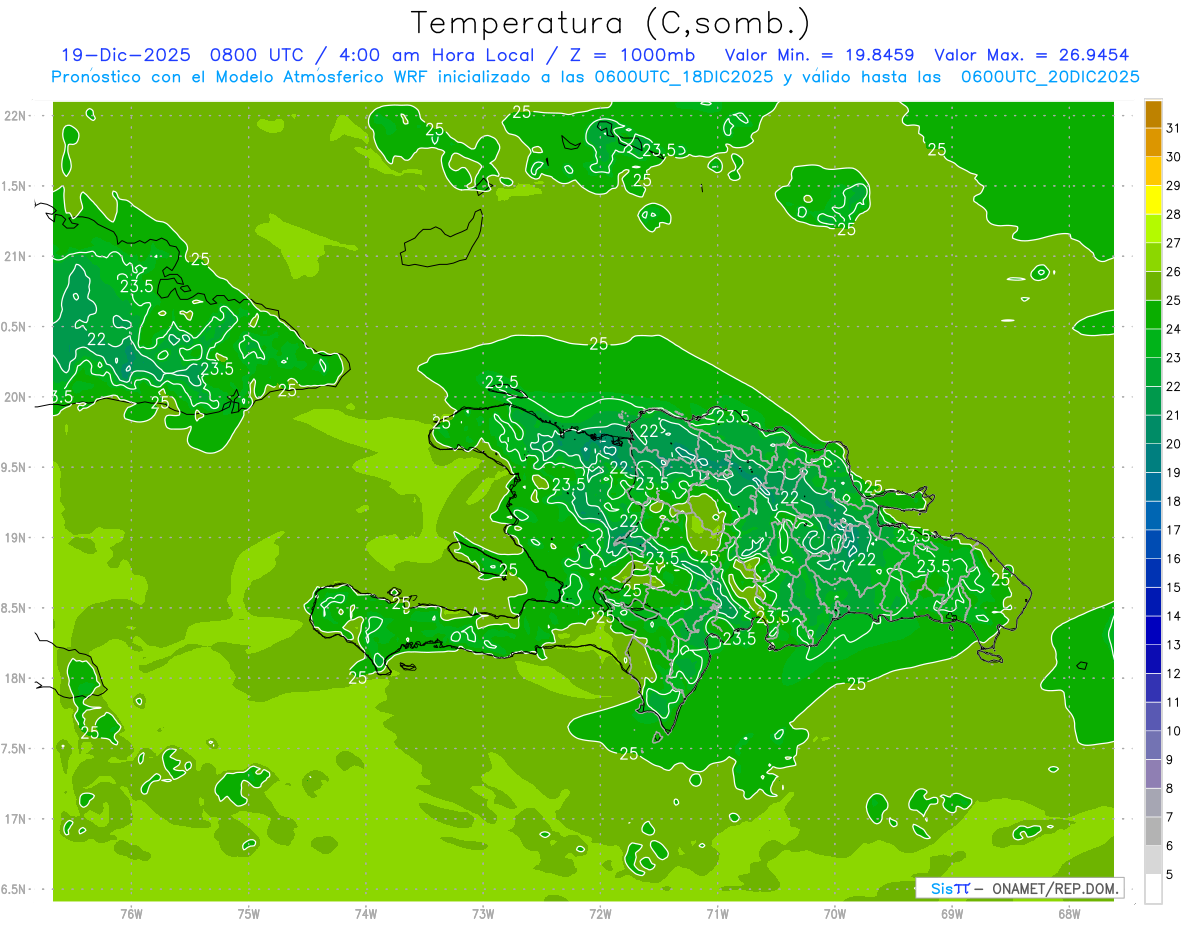This screenshot has height=927, width=1200.
Task: Click the 18N latitude axis label
Action: pos(17,678)
